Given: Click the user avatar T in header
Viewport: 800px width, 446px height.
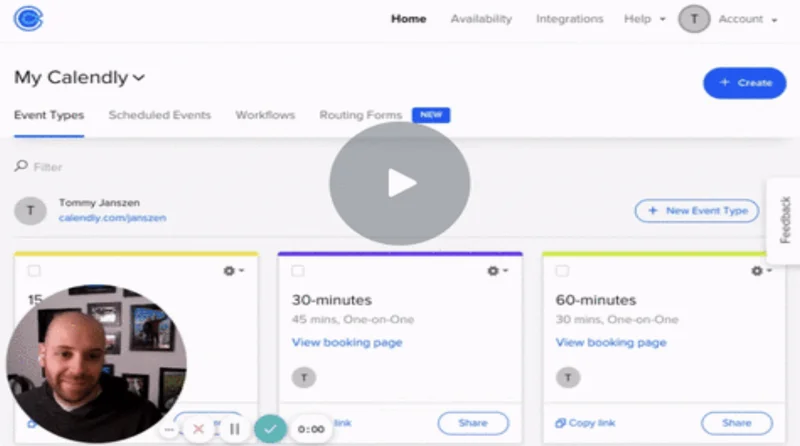Looking at the screenshot, I should [x=694, y=19].
